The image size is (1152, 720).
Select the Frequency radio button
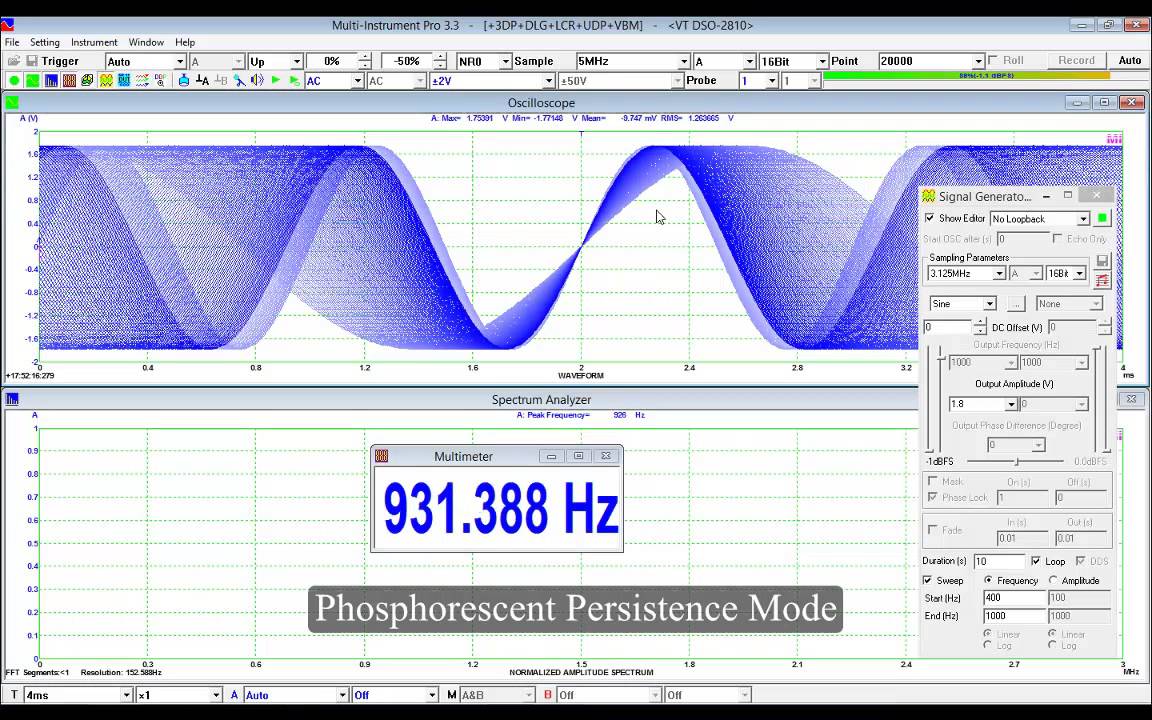pyautogui.click(x=988, y=580)
